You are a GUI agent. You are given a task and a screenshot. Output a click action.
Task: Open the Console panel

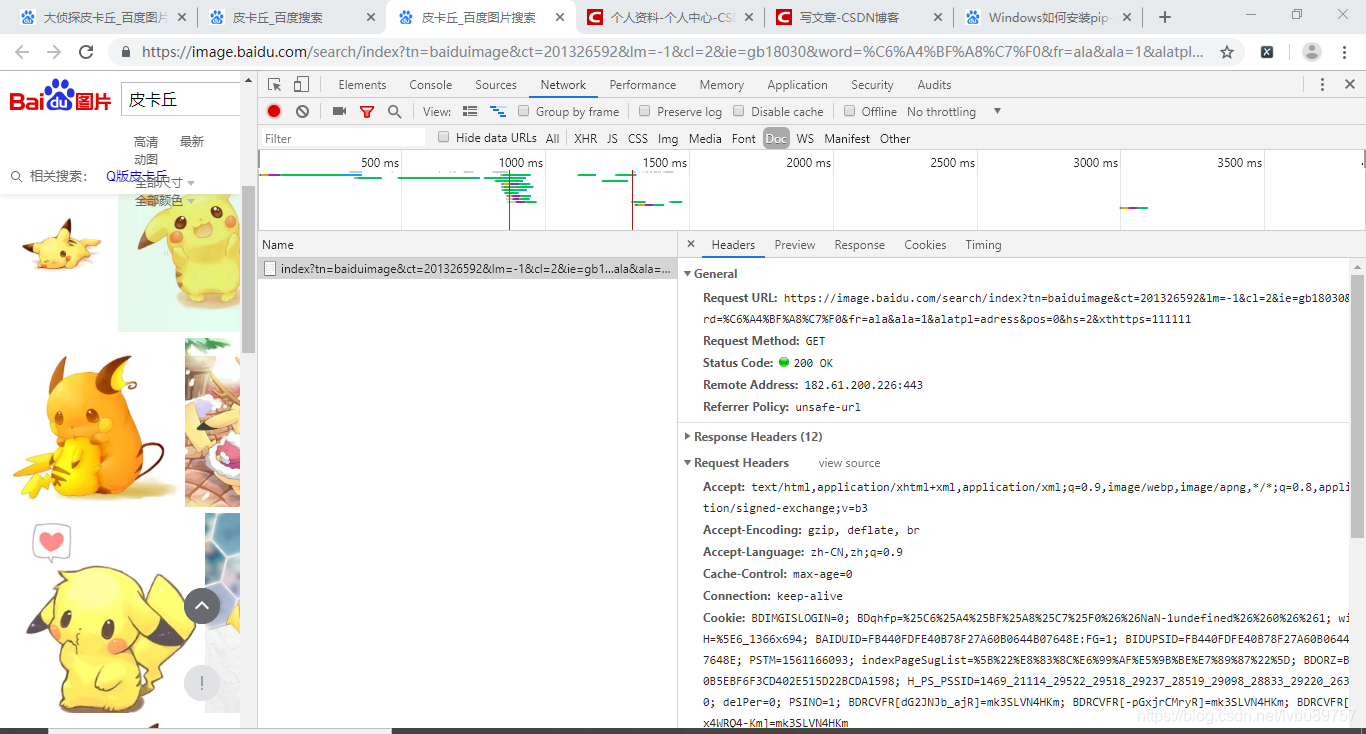[x=431, y=85]
